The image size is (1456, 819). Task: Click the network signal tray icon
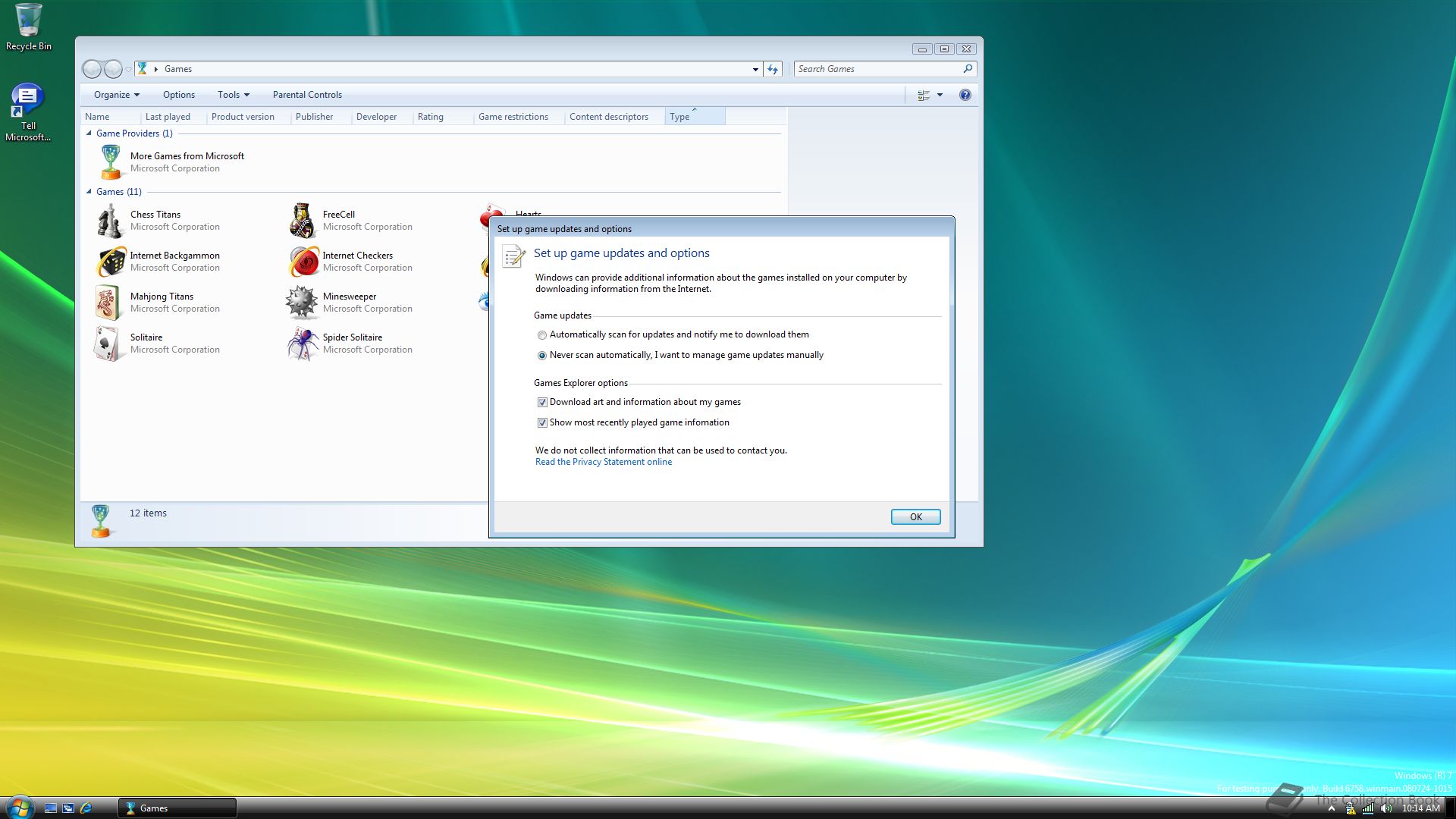(1368, 808)
